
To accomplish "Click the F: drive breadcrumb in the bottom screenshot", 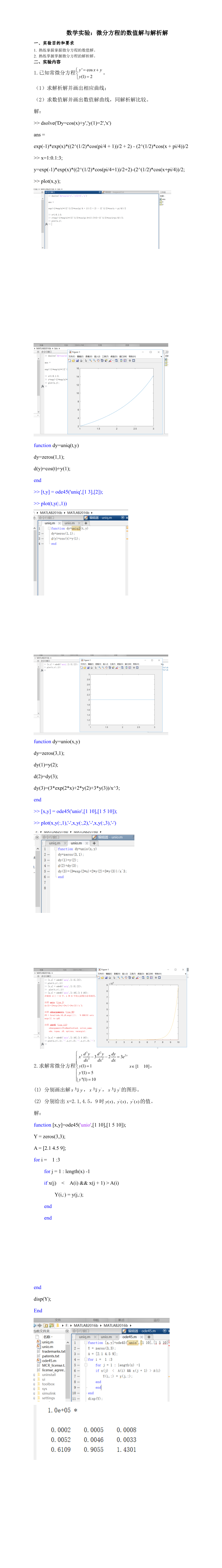I will click(67, 1325).
